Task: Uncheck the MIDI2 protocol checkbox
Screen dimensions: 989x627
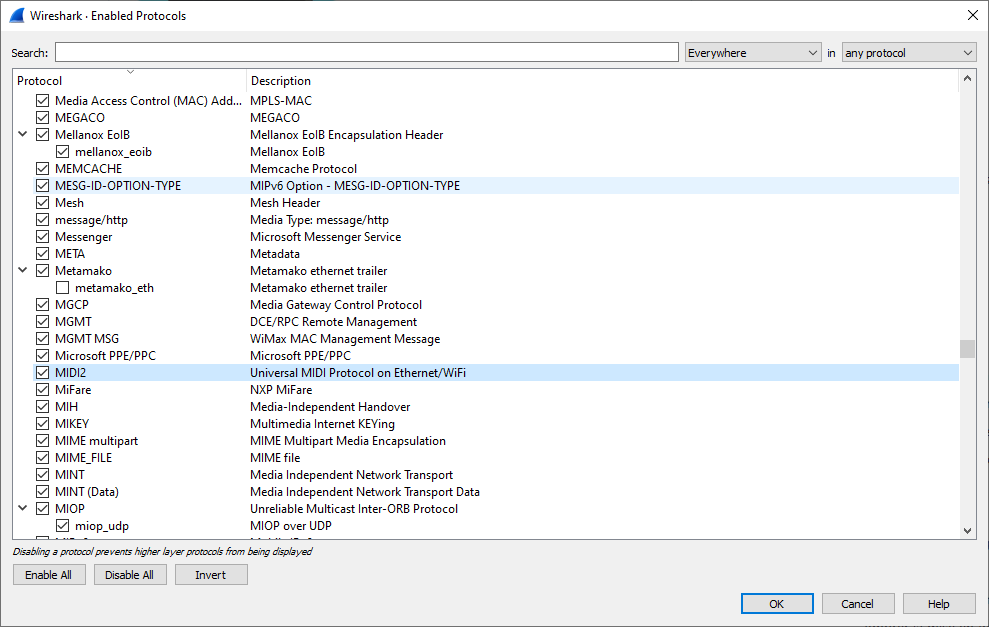Action: pyautogui.click(x=42, y=373)
